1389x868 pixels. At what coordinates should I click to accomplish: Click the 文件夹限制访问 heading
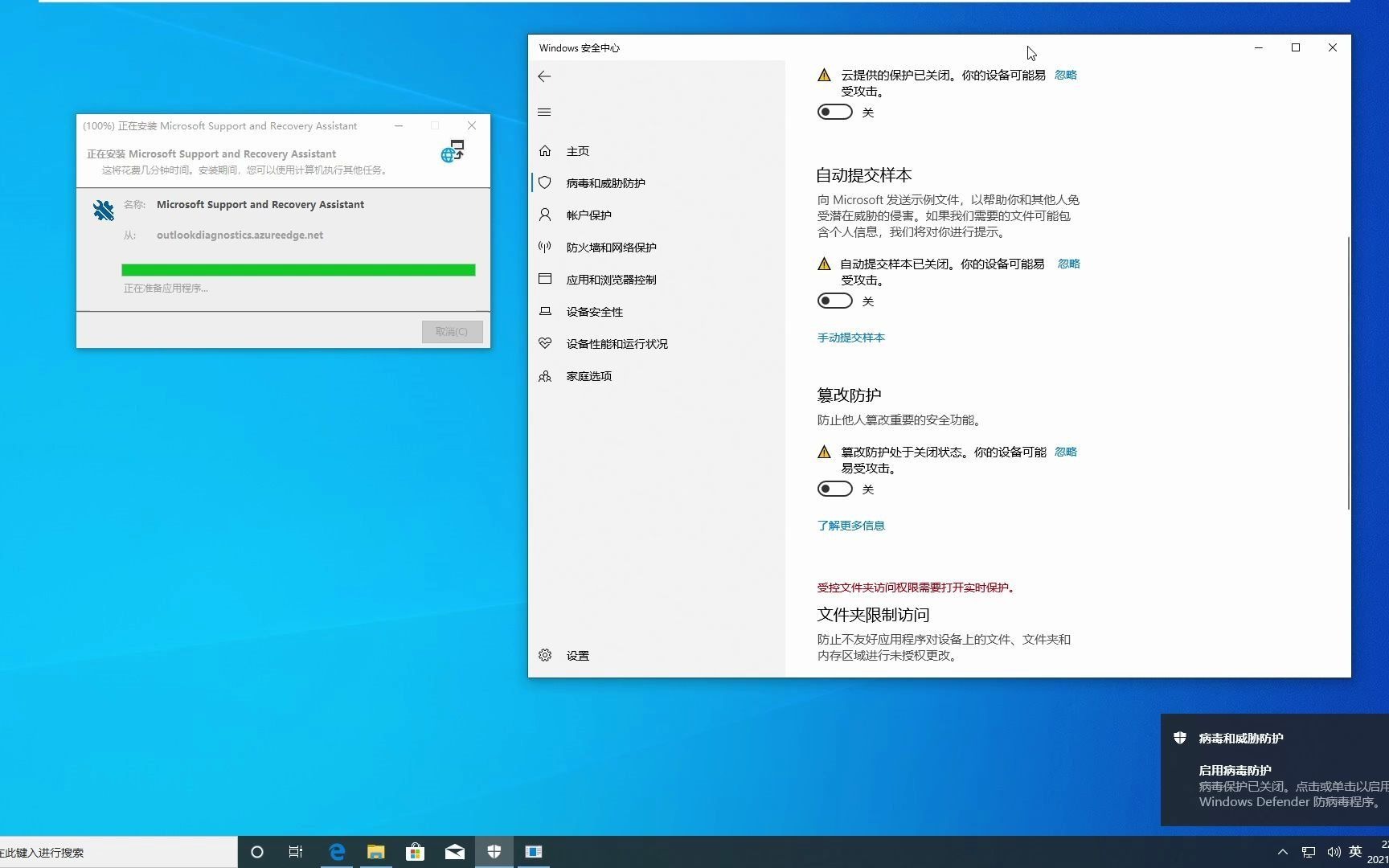point(874,615)
